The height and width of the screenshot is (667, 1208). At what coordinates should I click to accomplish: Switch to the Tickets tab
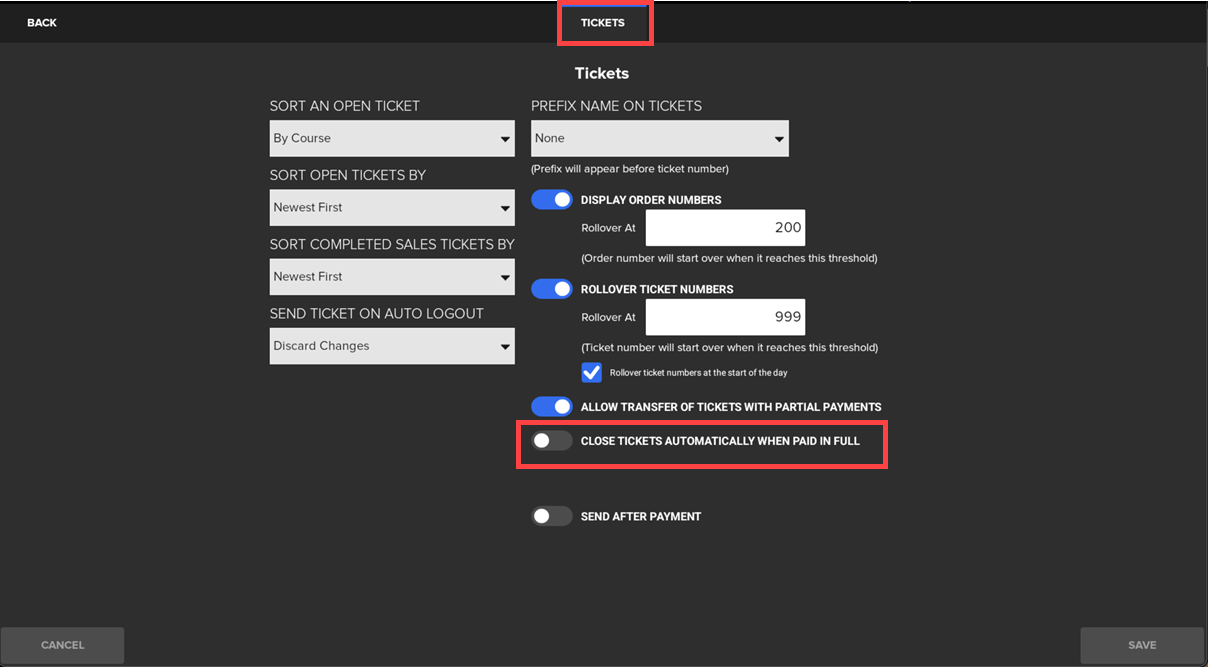point(603,23)
